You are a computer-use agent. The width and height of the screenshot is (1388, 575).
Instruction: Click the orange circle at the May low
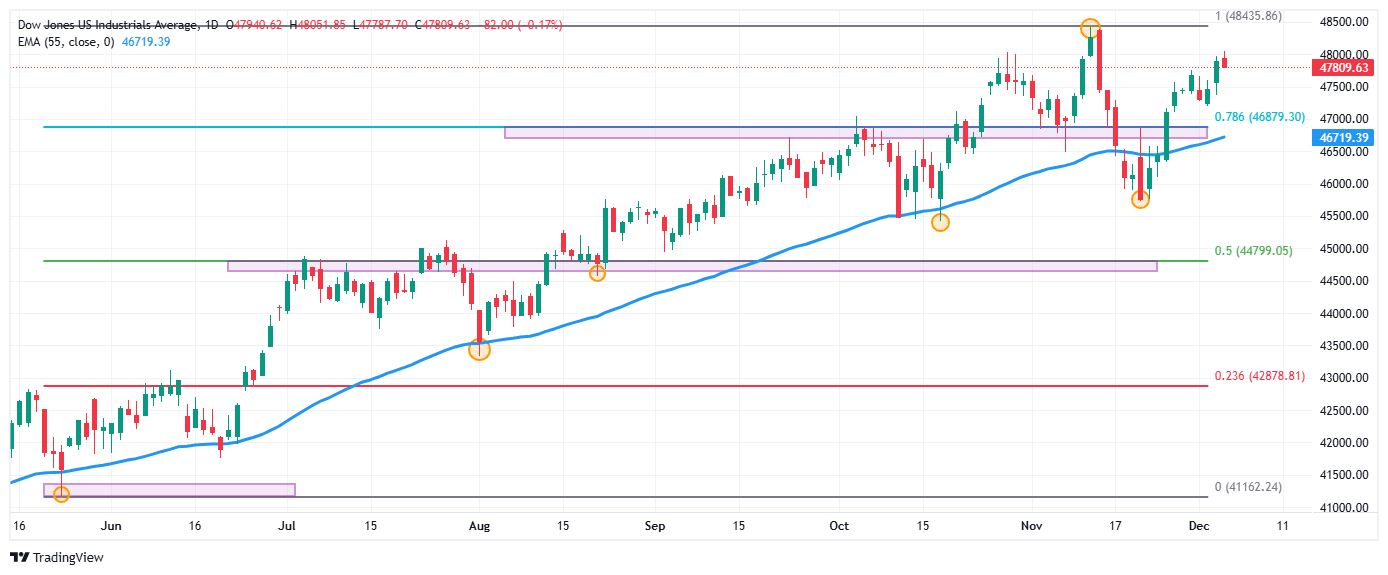click(x=61, y=493)
